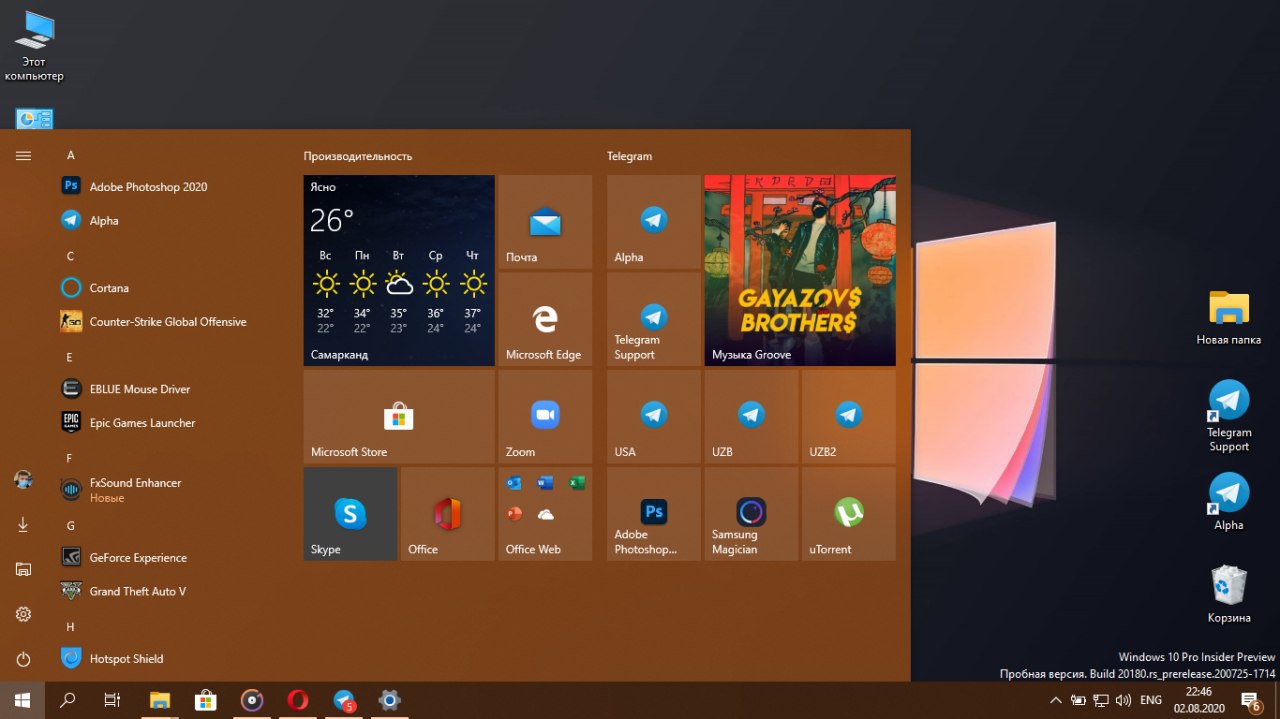1280x719 pixels.
Task: Show hidden system tray icons
Action: point(1056,700)
